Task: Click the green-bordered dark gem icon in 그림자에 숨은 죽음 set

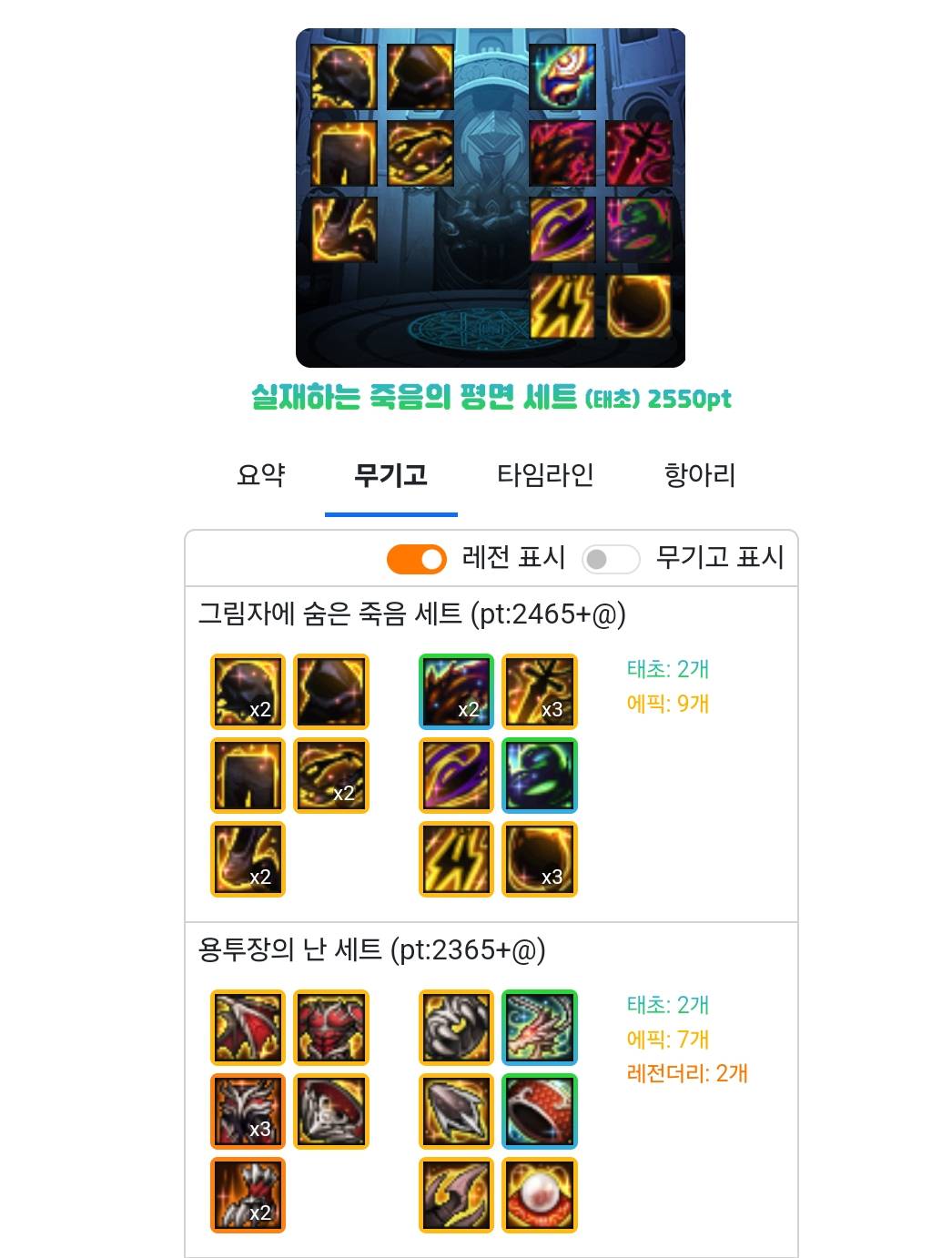Action: click(540, 775)
